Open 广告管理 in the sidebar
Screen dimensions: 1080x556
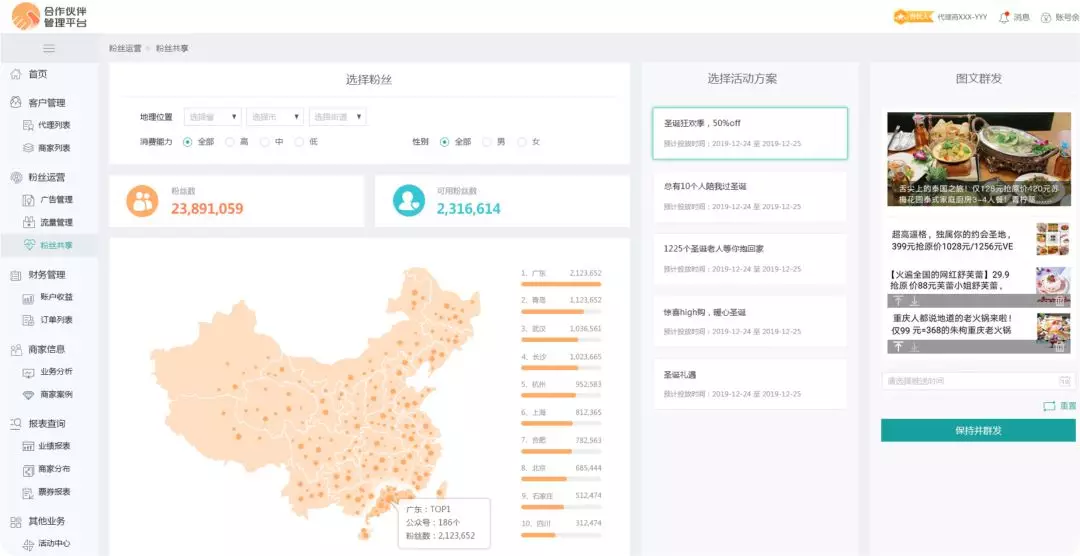[48, 200]
